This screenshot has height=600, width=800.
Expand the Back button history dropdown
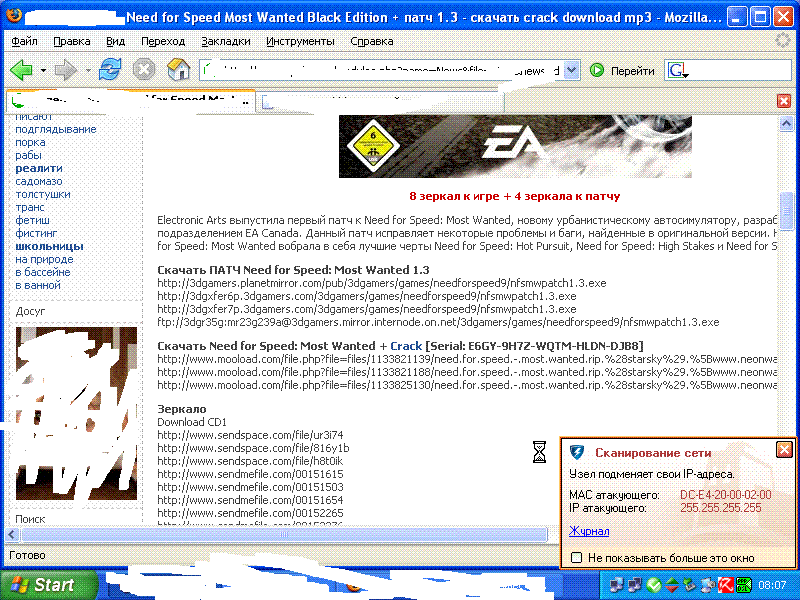[43, 70]
